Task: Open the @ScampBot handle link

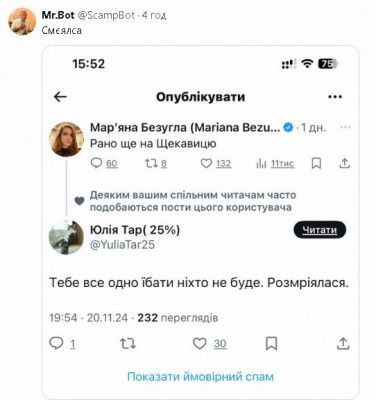Action: click(x=106, y=15)
